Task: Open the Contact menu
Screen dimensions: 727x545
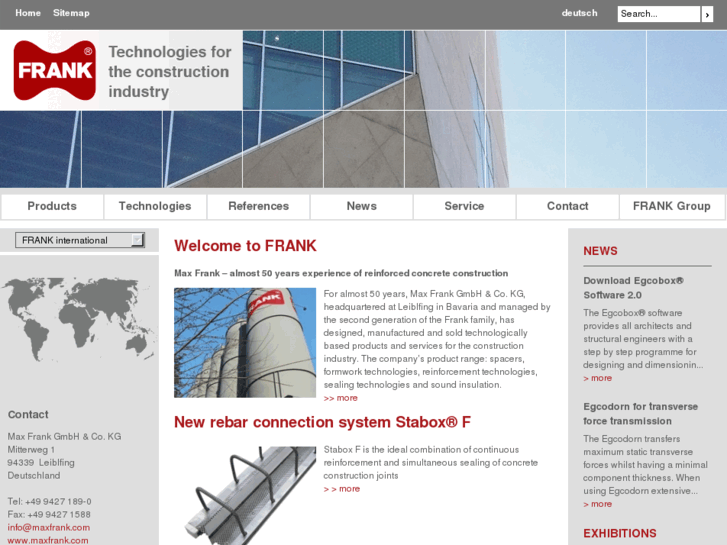Action: click(568, 206)
